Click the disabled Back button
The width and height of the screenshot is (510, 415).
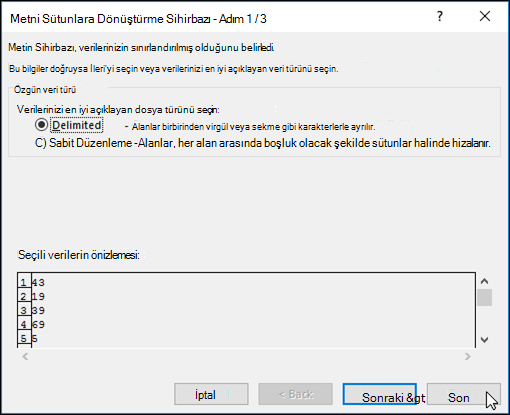coord(295,394)
